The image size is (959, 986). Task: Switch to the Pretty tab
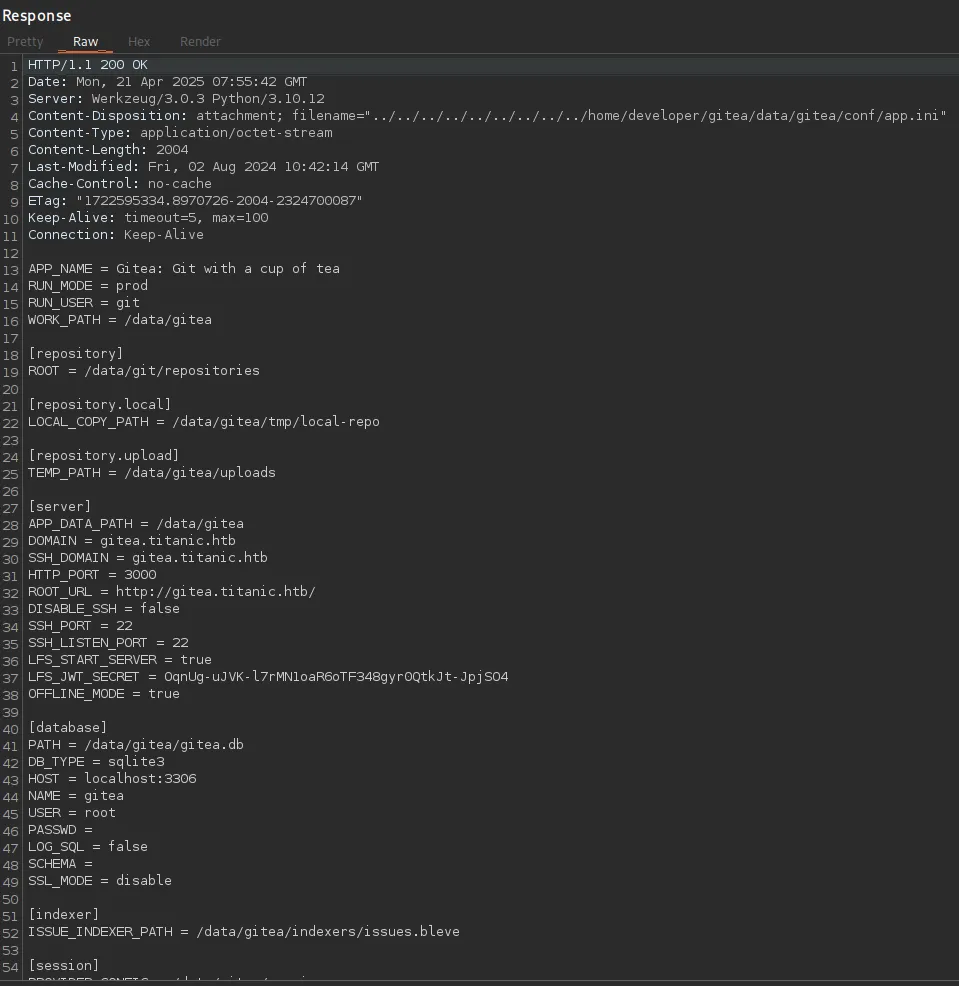coord(25,42)
